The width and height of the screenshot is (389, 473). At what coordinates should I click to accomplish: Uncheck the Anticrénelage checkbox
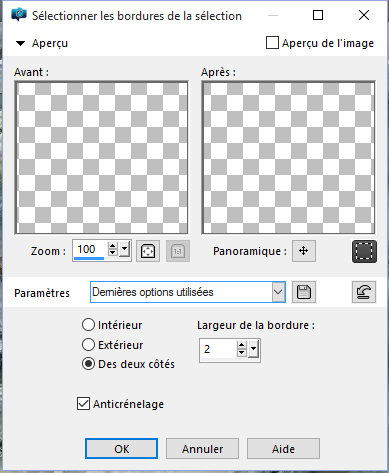(83, 404)
